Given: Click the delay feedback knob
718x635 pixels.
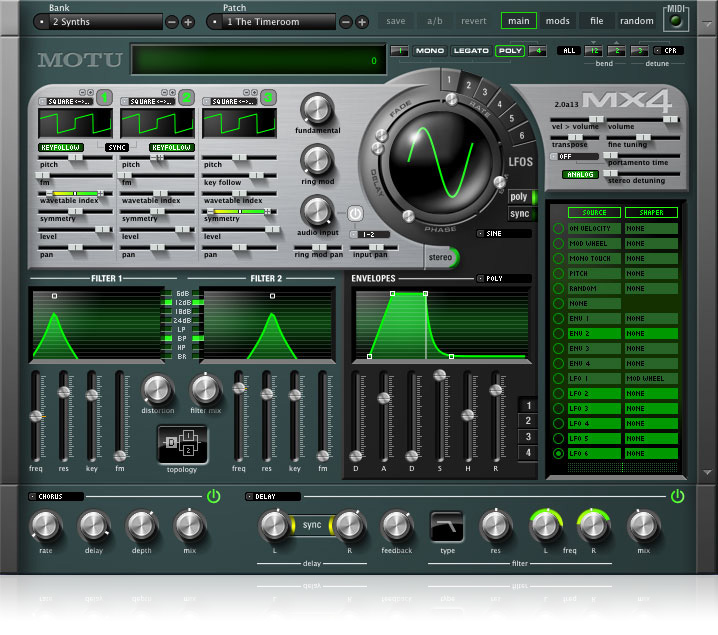Looking at the screenshot, I should point(396,526).
